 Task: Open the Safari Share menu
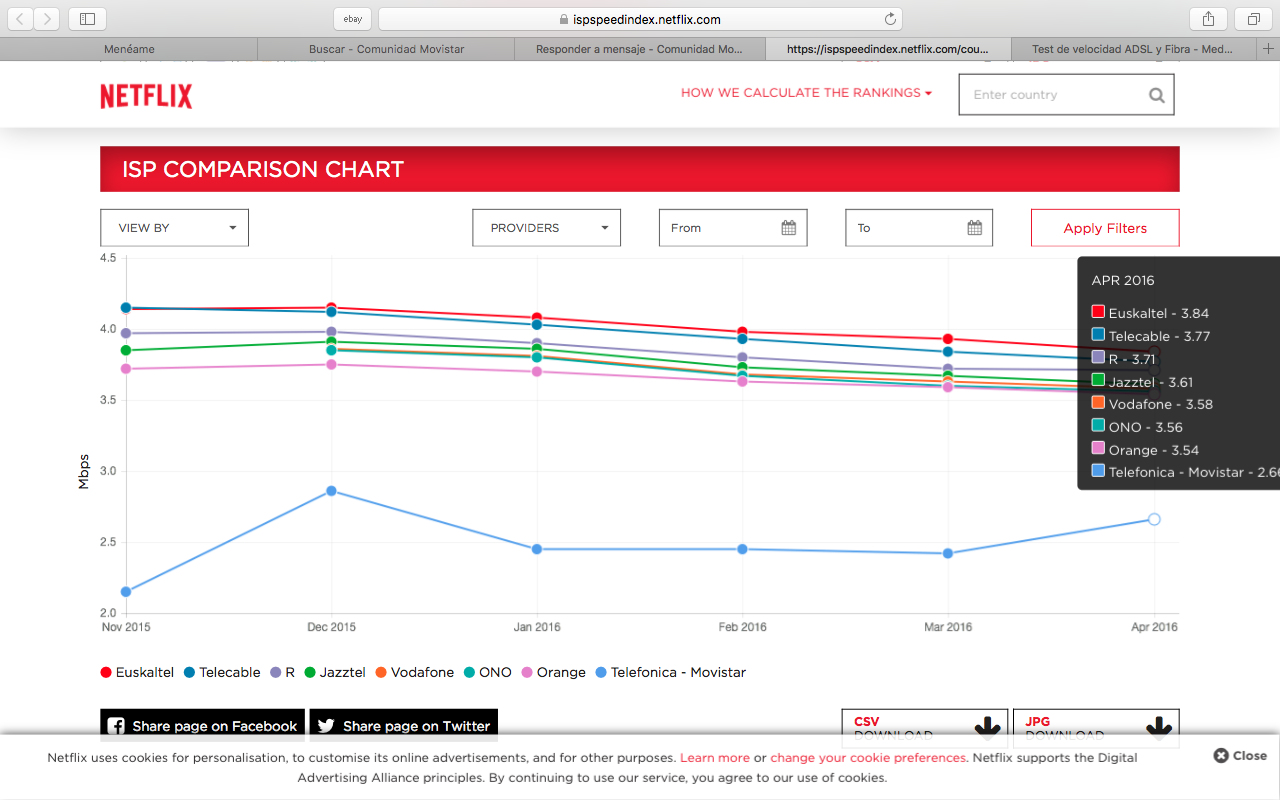pos(1208,19)
